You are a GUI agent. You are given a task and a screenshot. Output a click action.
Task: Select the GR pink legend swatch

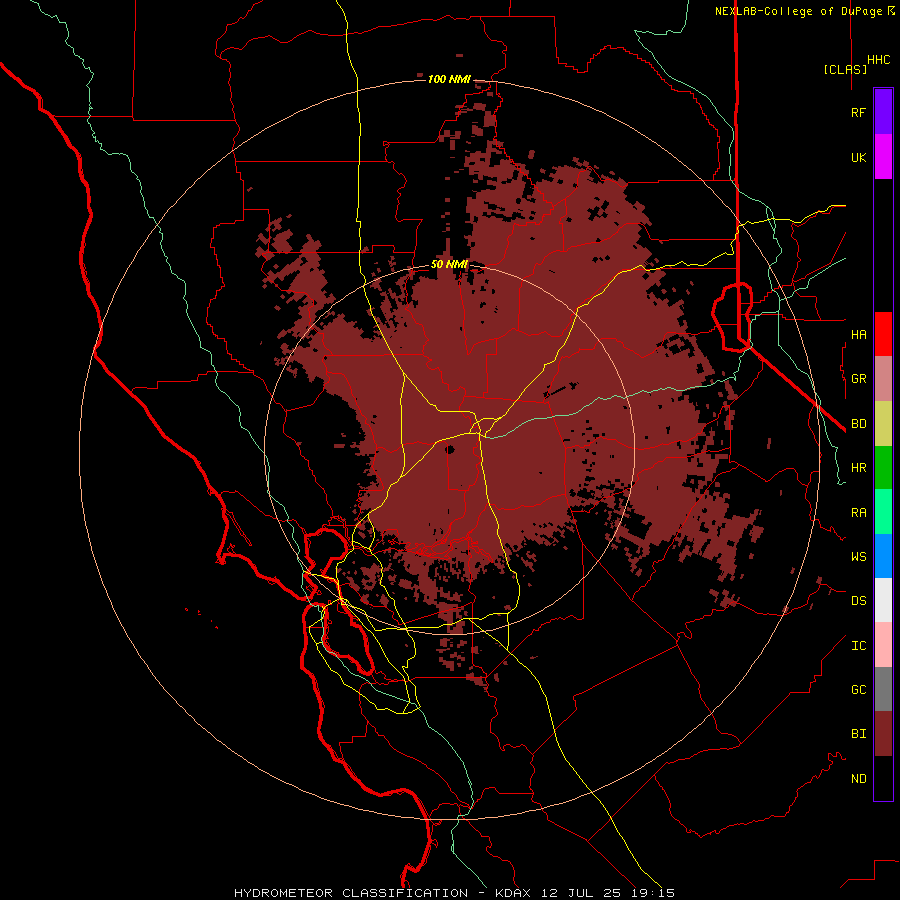click(883, 378)
